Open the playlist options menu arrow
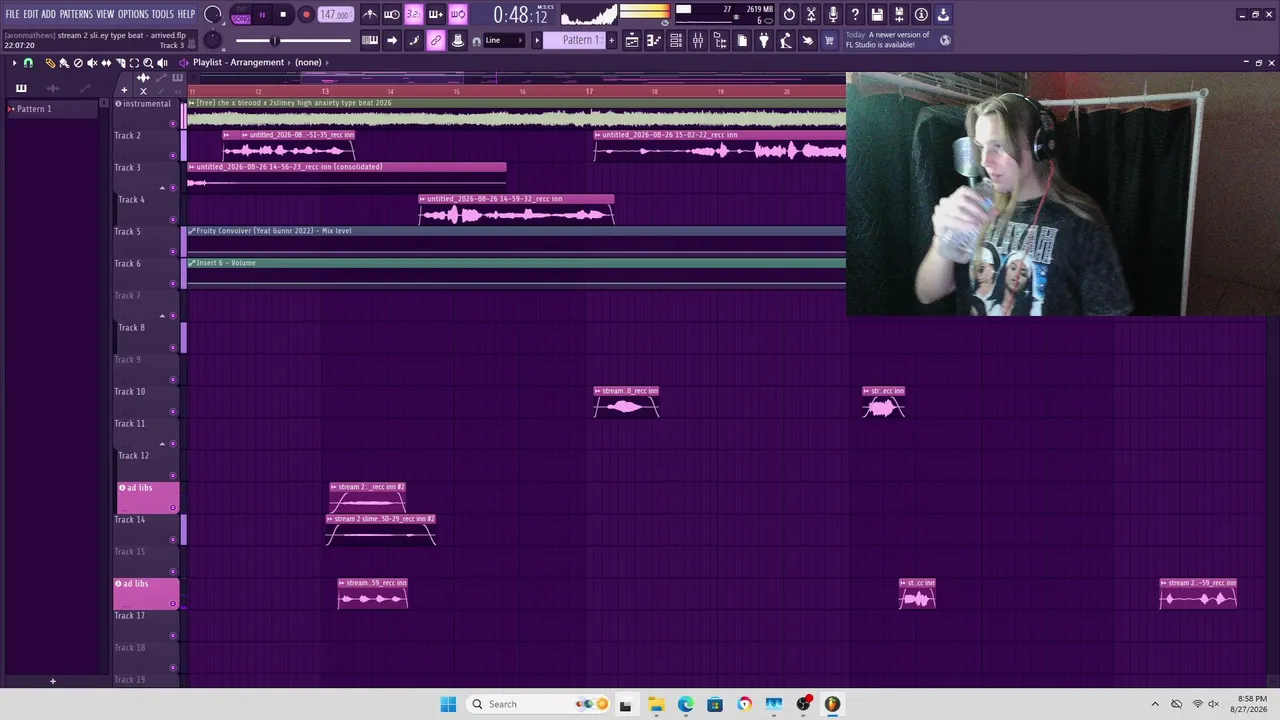This screenshot has height=720, width=1280. point(14,63)
